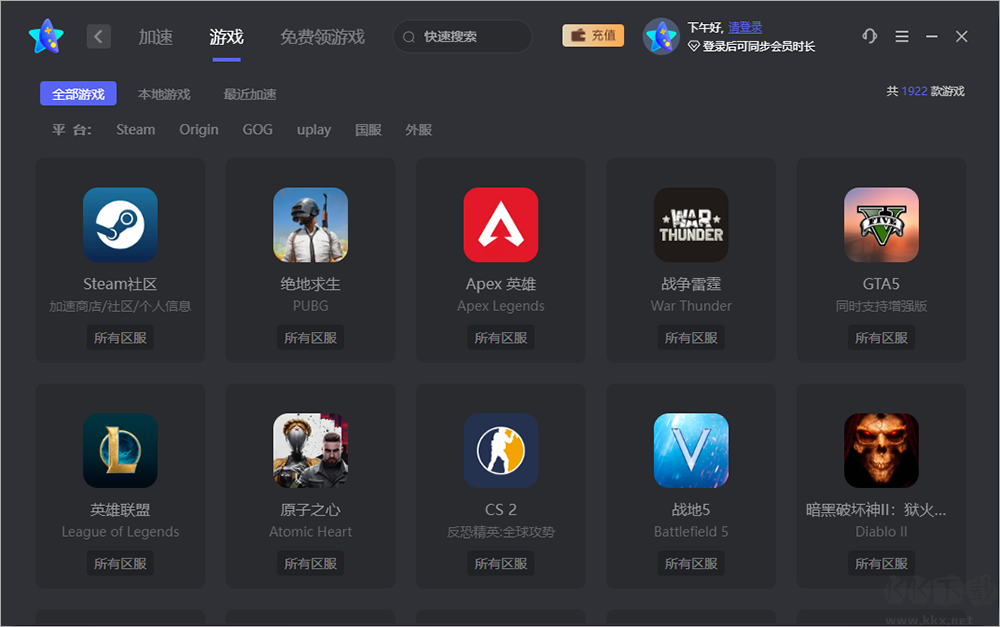Screen dimensions: 1000x627
Task: Choose 所有区服 under CS 2
Action: pos(501,563)
